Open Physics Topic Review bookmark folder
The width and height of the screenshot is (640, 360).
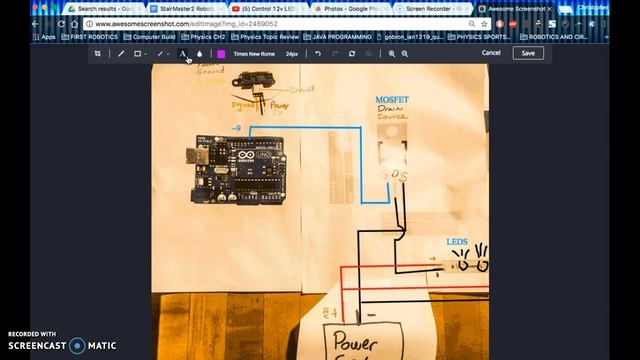[265, 37]
